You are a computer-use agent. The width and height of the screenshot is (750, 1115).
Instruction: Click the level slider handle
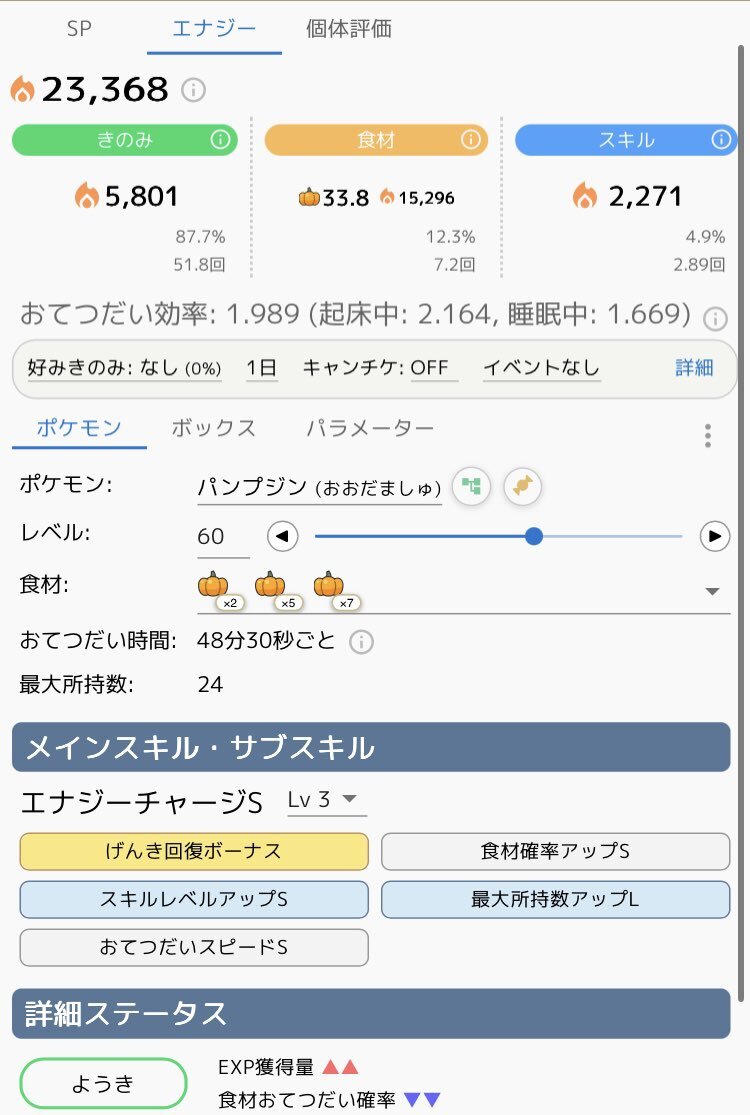click(x=534, y=537)
